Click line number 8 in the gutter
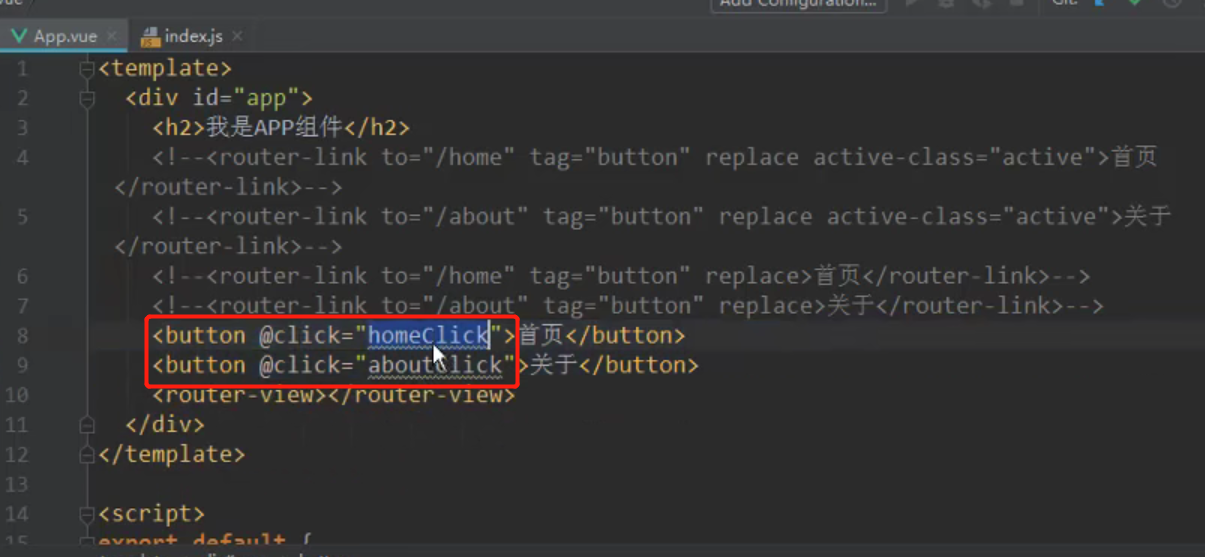This screenshot has height=557, width=1205. tap(22, 336)
